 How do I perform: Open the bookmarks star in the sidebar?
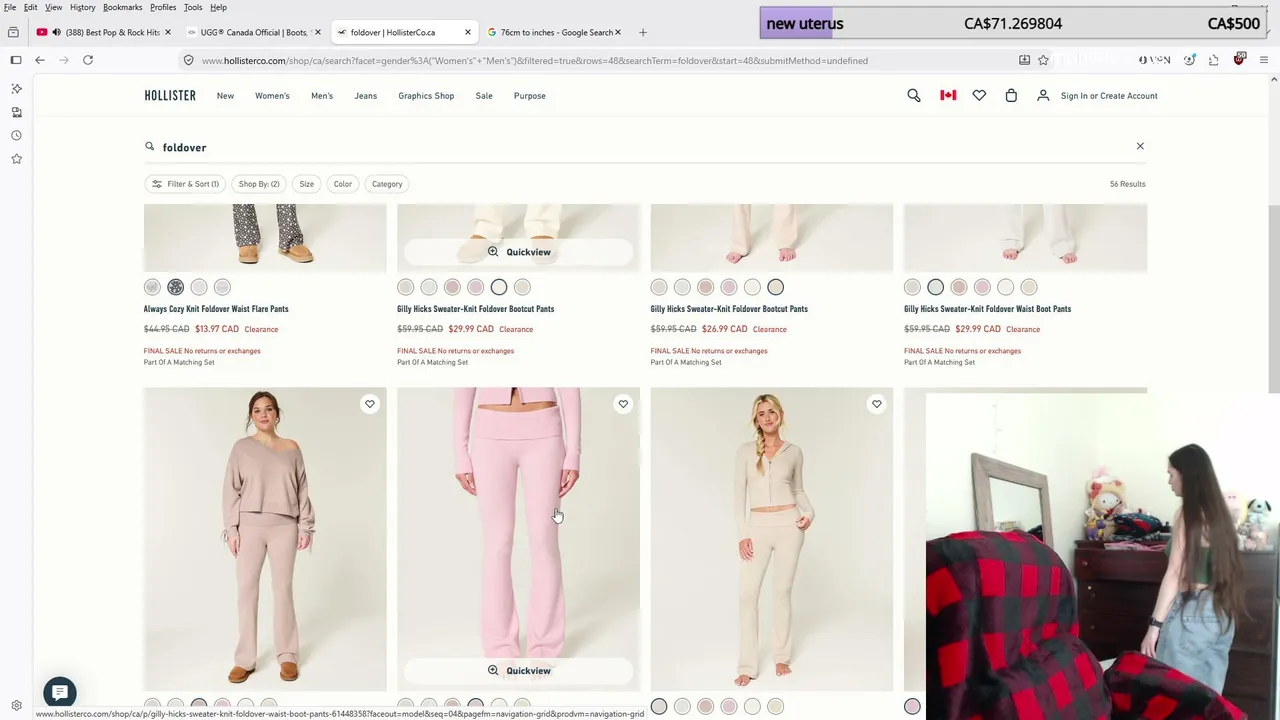[x=16, y=158]
